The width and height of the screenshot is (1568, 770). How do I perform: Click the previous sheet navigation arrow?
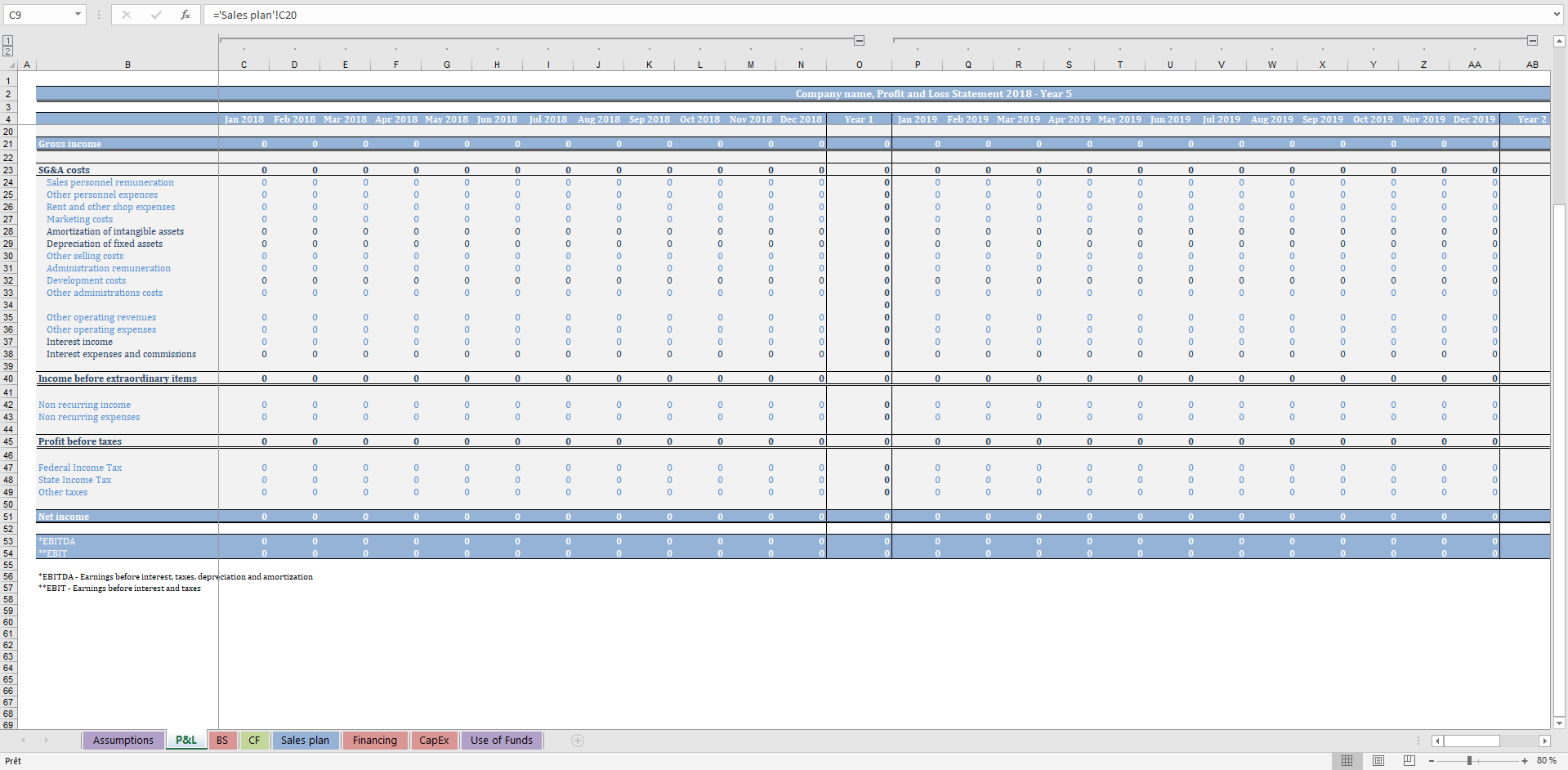point(24,741)
